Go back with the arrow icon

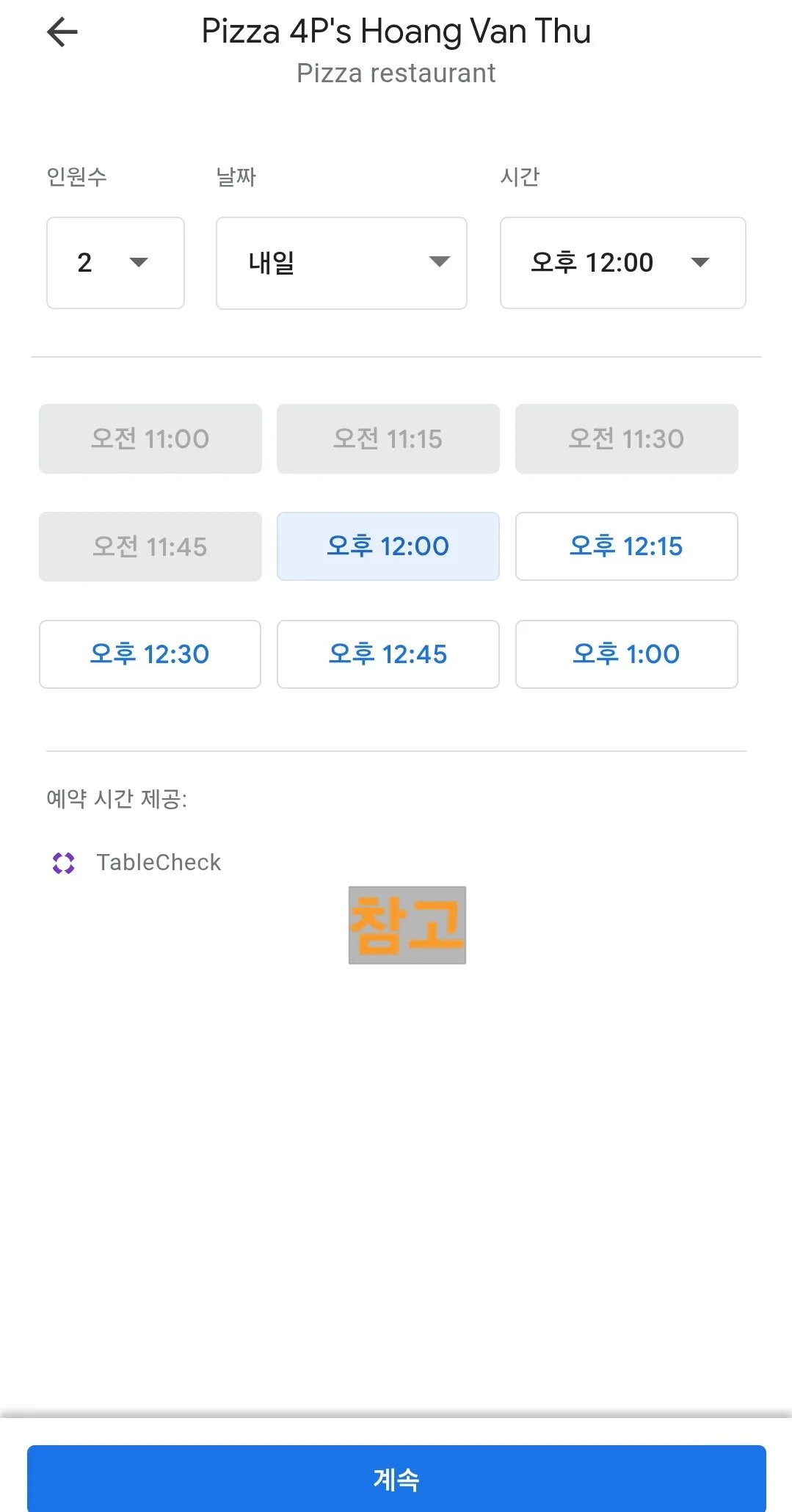62,32
